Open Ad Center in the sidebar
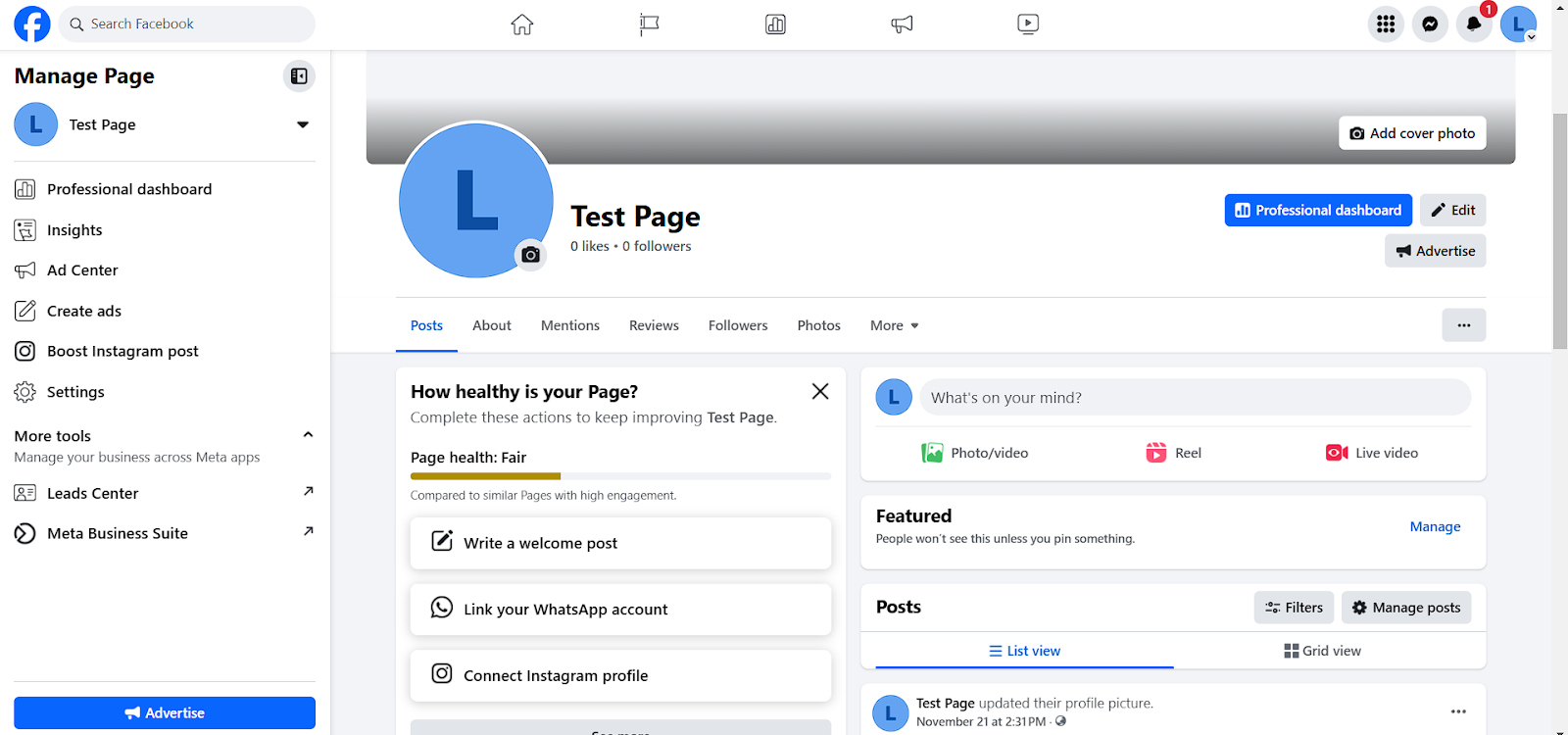The image size is (1568, 735). [165, 269]
